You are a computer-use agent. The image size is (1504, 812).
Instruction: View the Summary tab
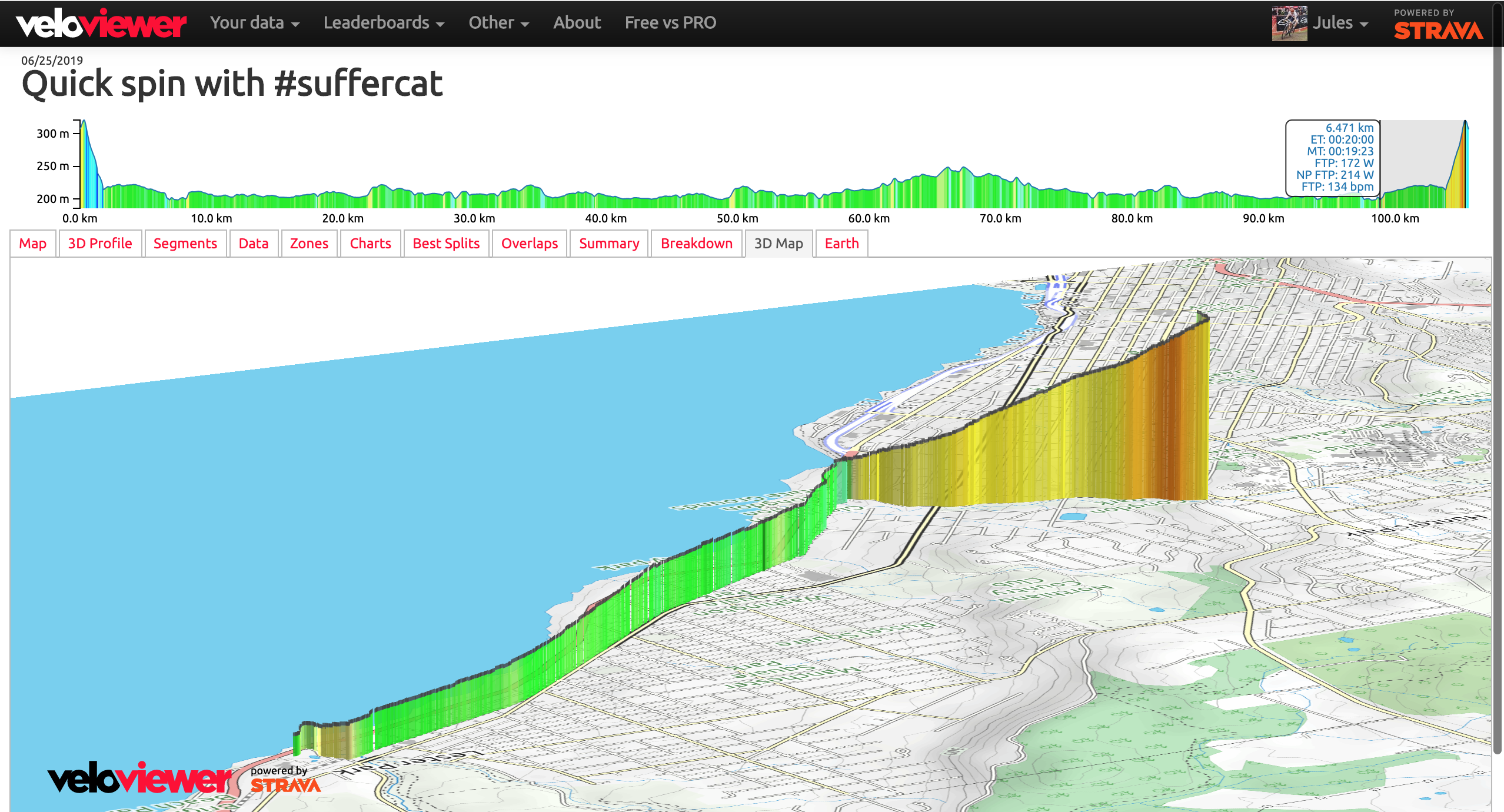click(609, 244)
